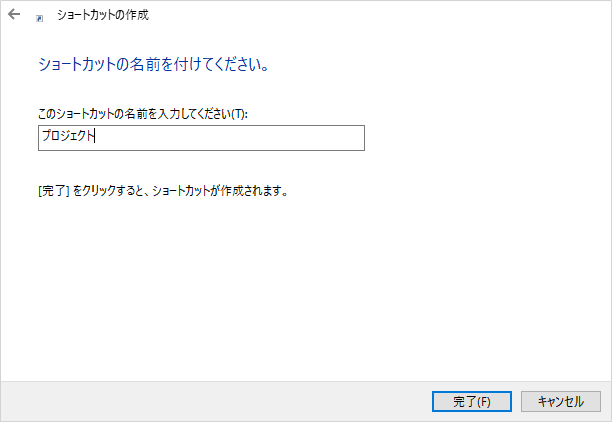
Task: Focus the shortcut name text box
Action: point(200,138)
